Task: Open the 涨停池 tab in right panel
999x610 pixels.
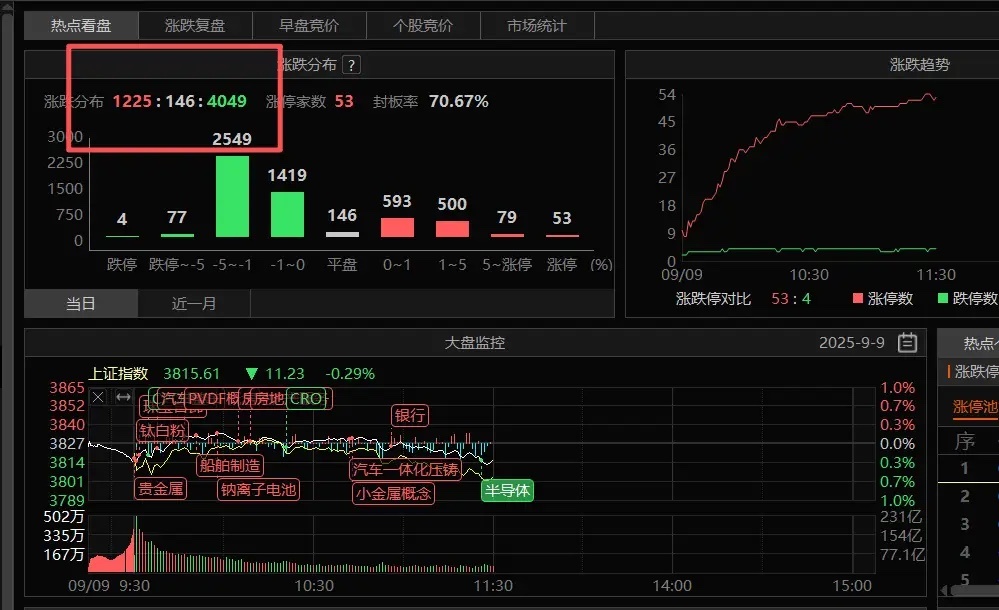Action: coord(975,407)
